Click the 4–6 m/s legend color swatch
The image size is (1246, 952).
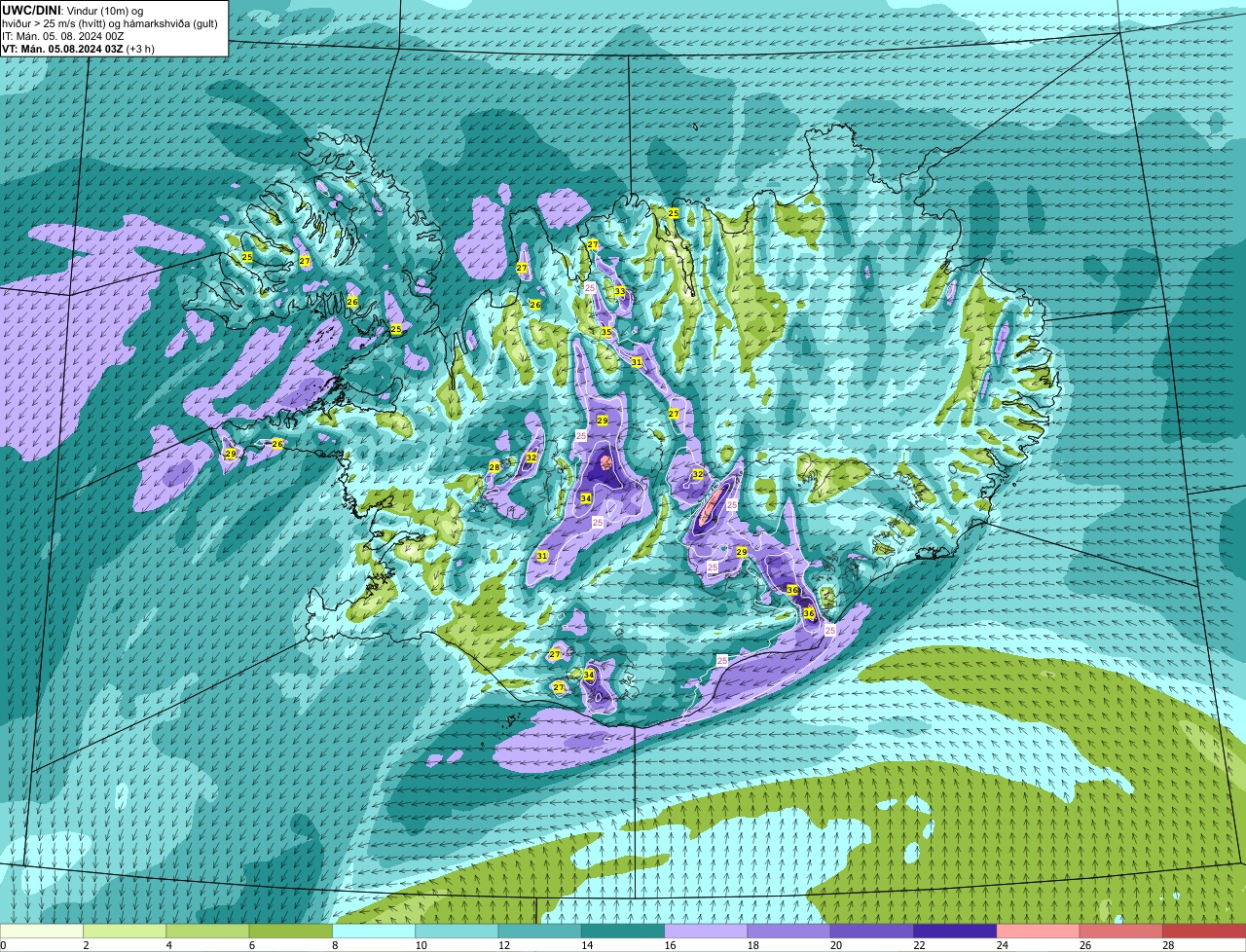pos(207,932)
